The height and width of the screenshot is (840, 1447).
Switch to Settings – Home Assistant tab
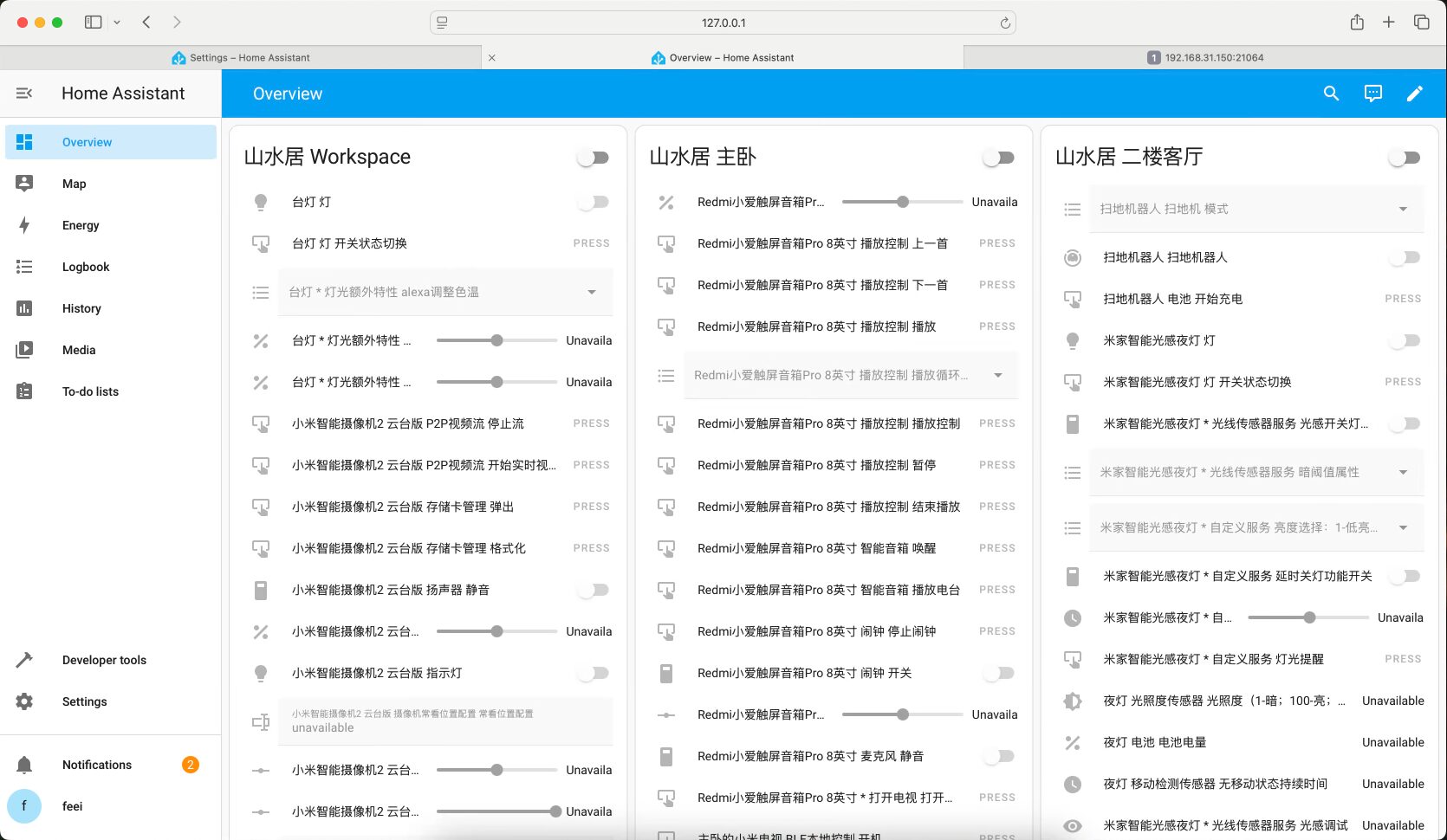(x=241, y=58)
